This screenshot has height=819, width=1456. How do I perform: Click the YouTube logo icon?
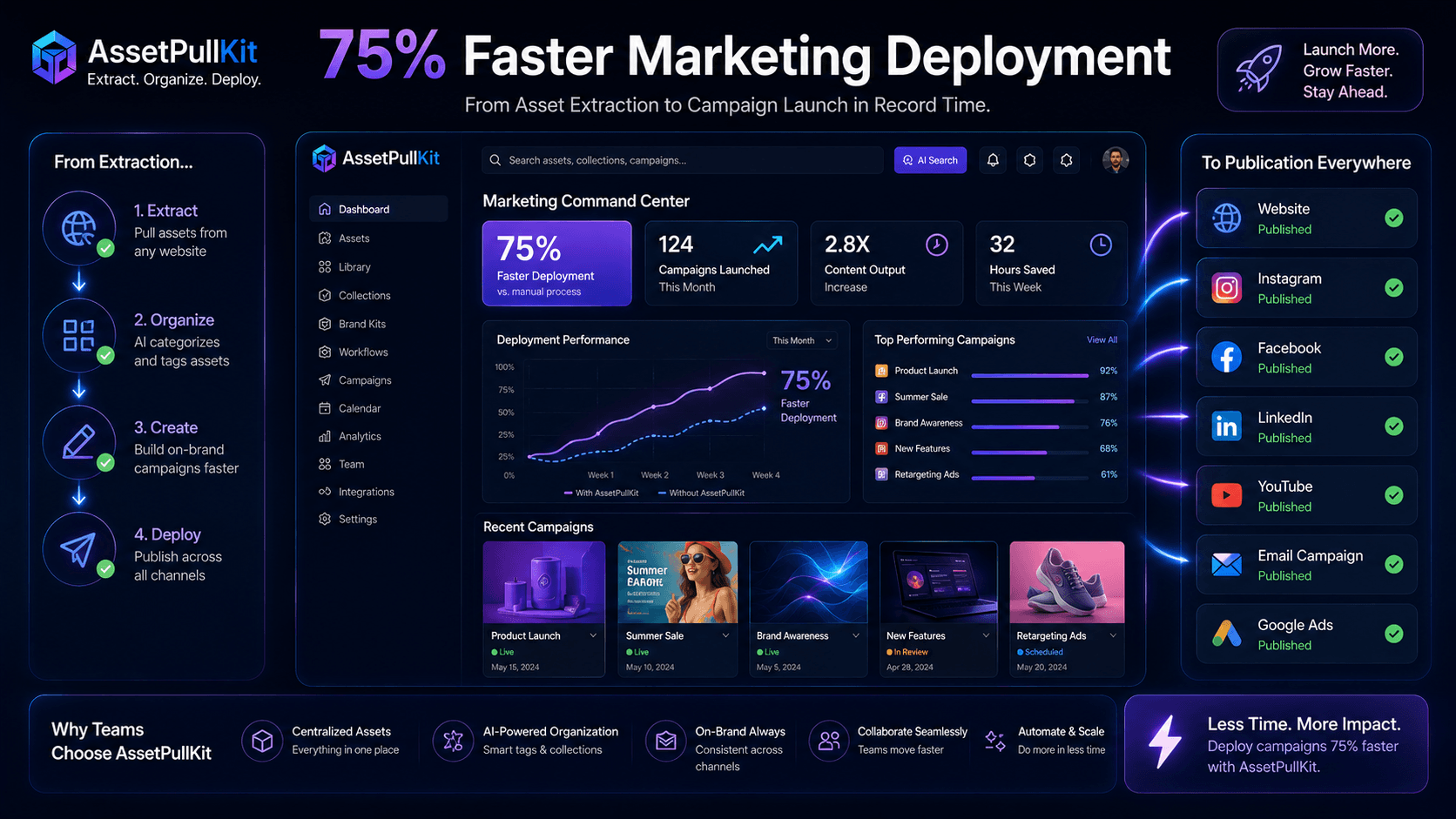point(1226,495)
